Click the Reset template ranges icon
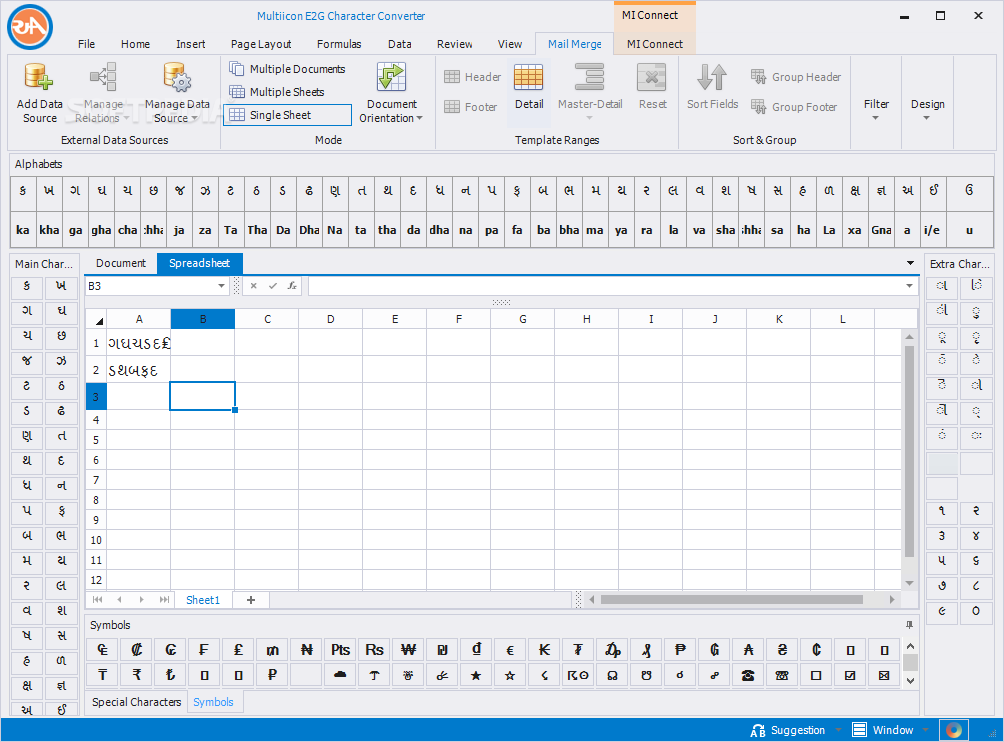The width and height of the screenshot is (1004, 742). (652, 77)
